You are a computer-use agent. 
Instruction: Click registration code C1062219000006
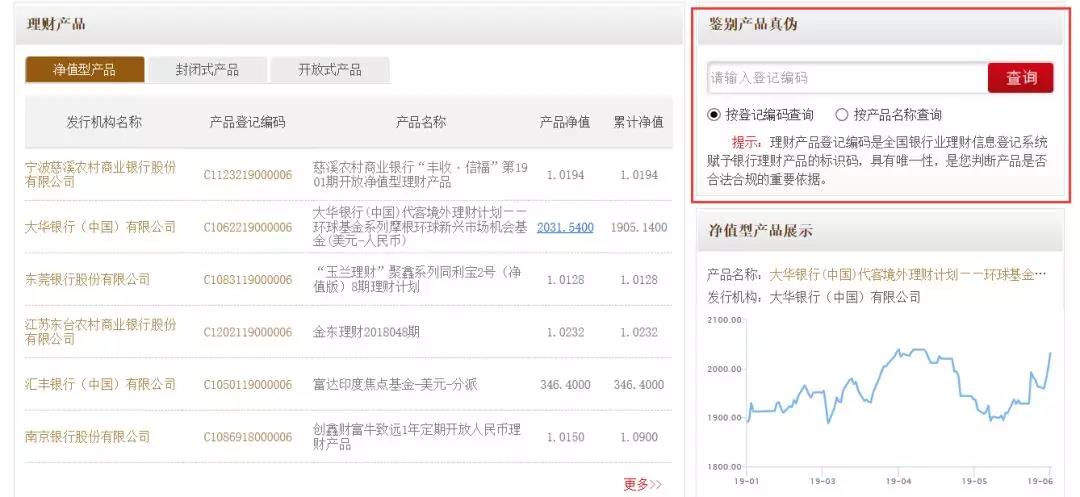click(247, 227)
